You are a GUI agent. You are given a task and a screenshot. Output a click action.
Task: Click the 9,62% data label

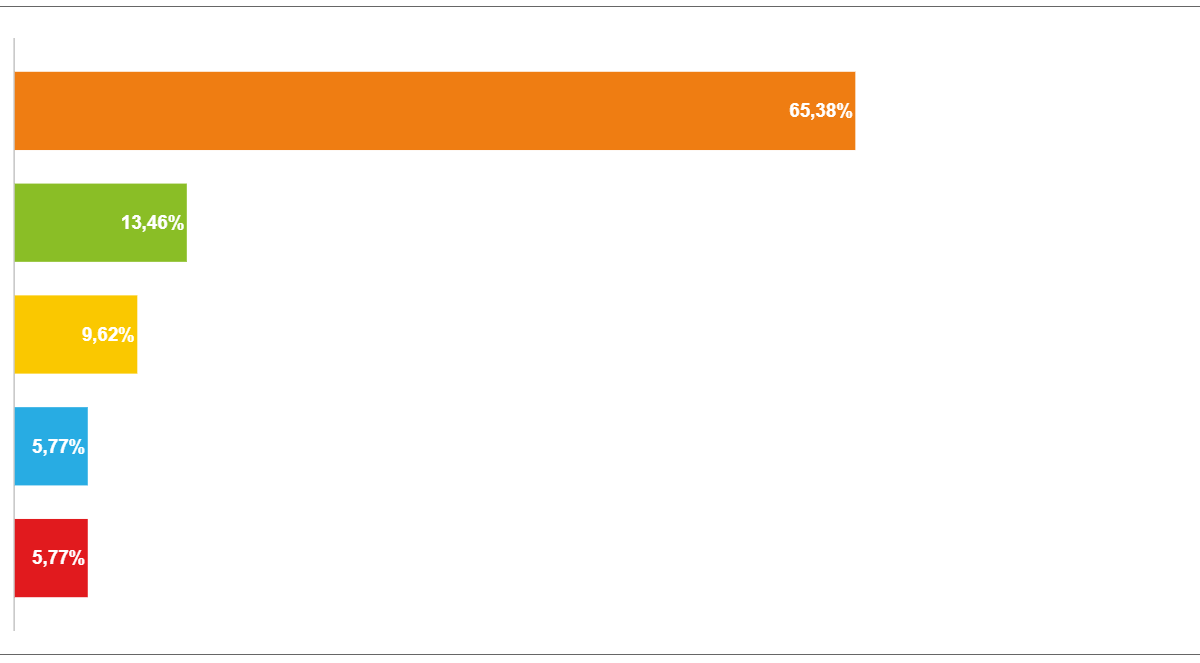pyautogui.click(x=108, y=335)
